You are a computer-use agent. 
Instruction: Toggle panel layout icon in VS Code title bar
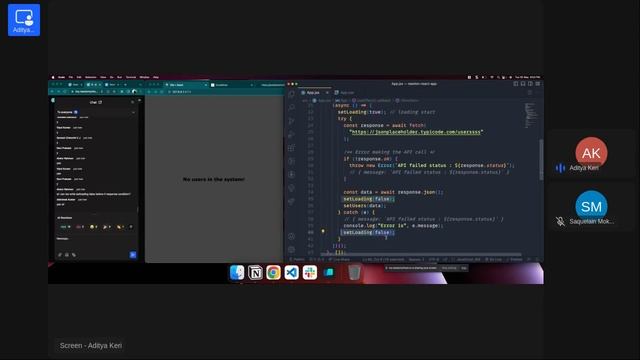pyautogui.click(x=523, y=84)
